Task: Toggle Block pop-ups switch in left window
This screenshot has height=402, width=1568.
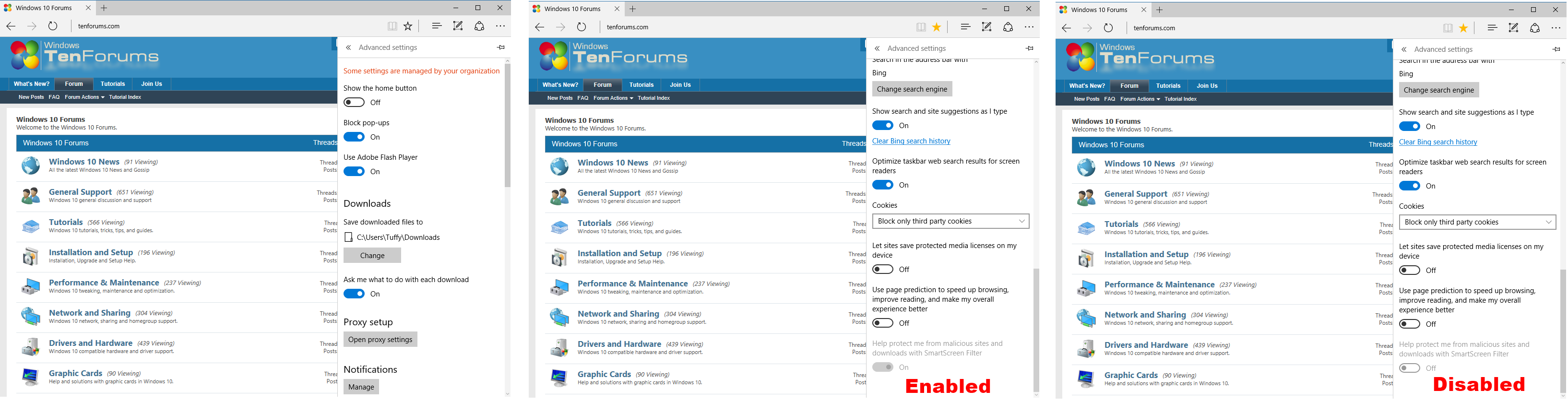Action: coord(354,137)
